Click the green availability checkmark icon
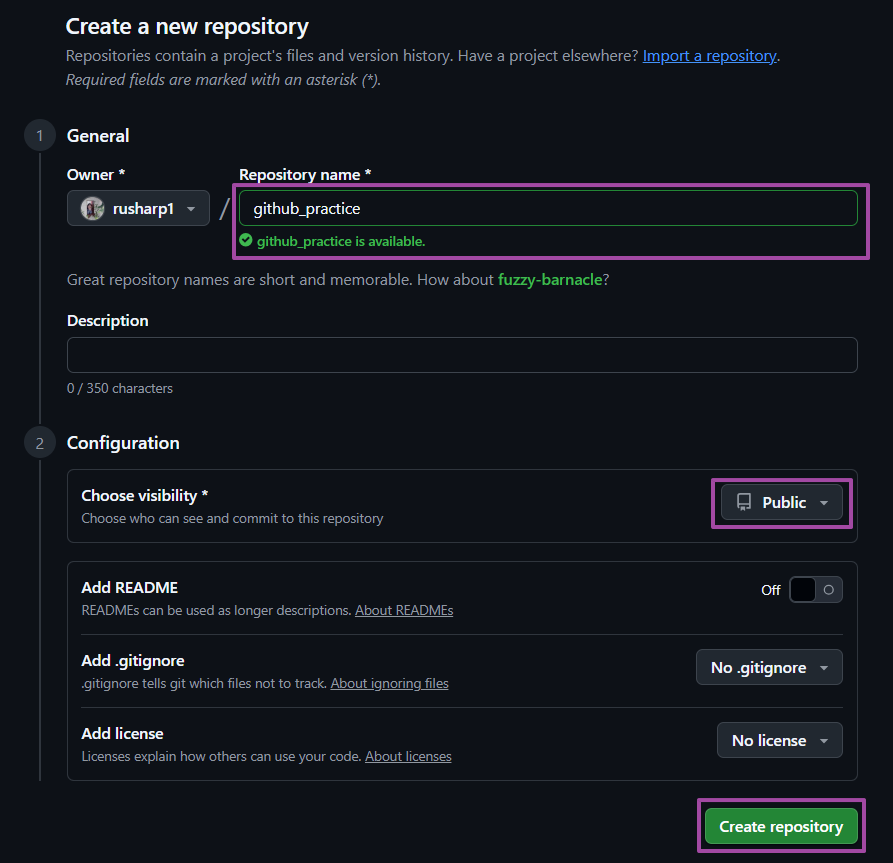The height and width of the screenshot is (863, 893). tap(245, 240)
